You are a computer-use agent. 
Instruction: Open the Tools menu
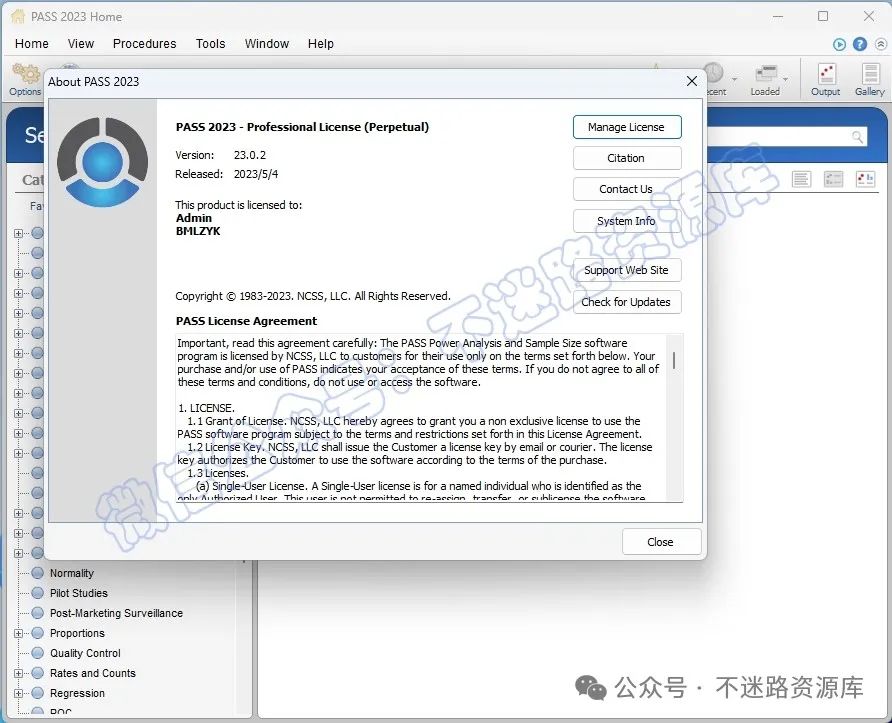coord(210,44)
